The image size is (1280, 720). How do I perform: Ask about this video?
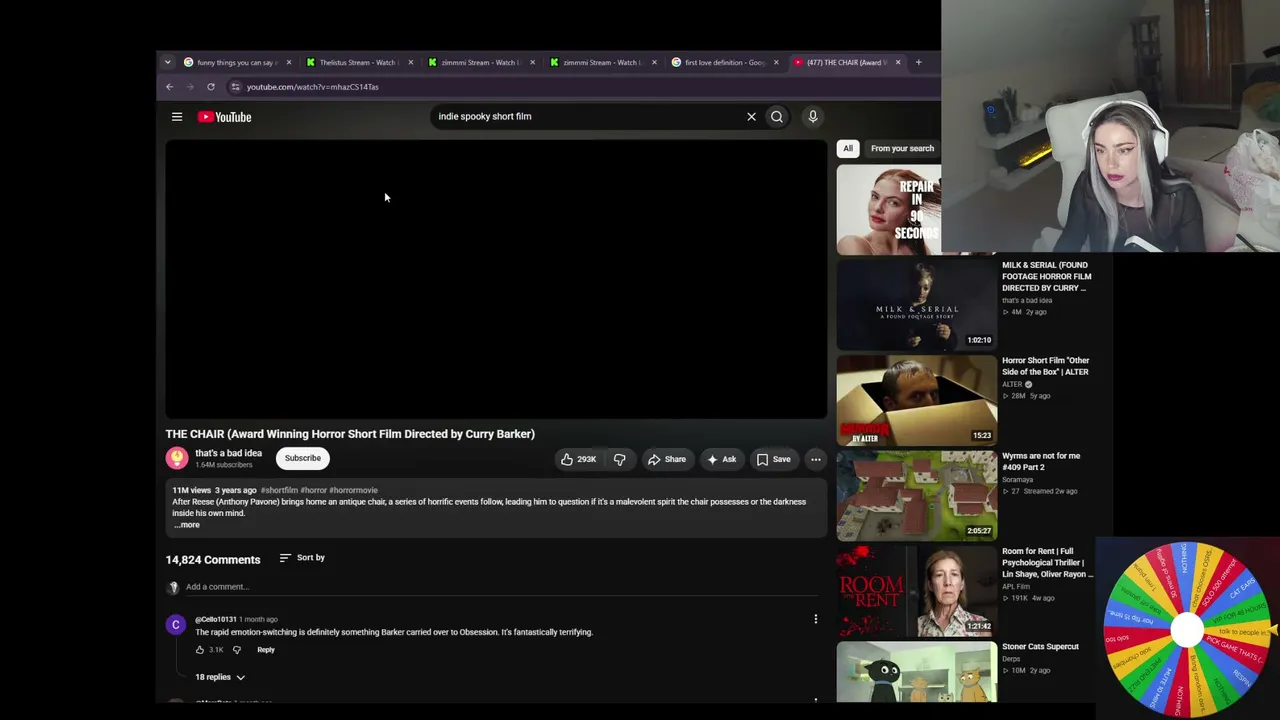coord(721,459)
